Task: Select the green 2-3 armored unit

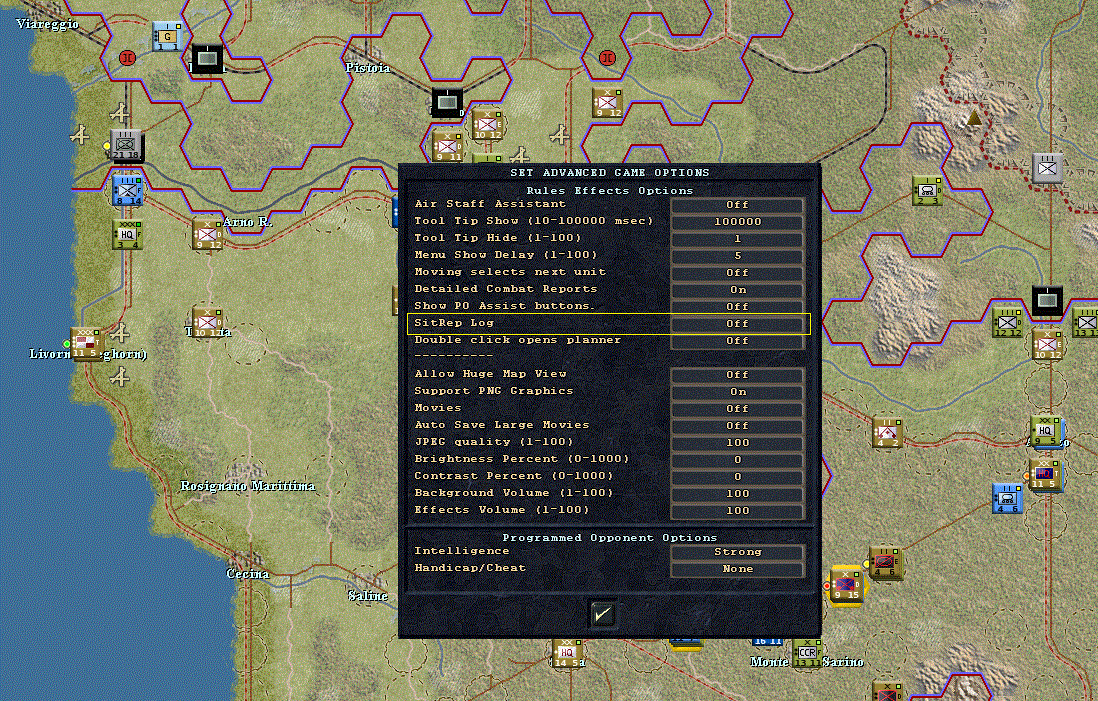Action: pos(929,191)
